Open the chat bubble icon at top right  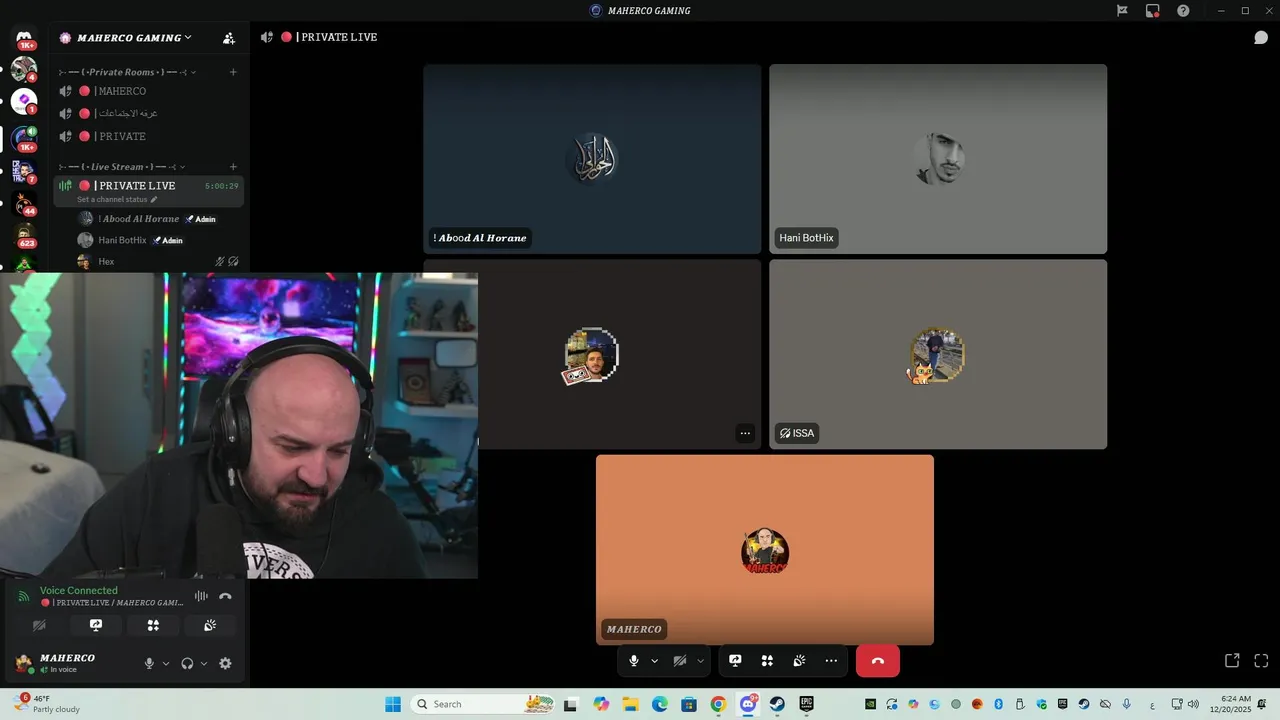click(x=1261, y=37)
